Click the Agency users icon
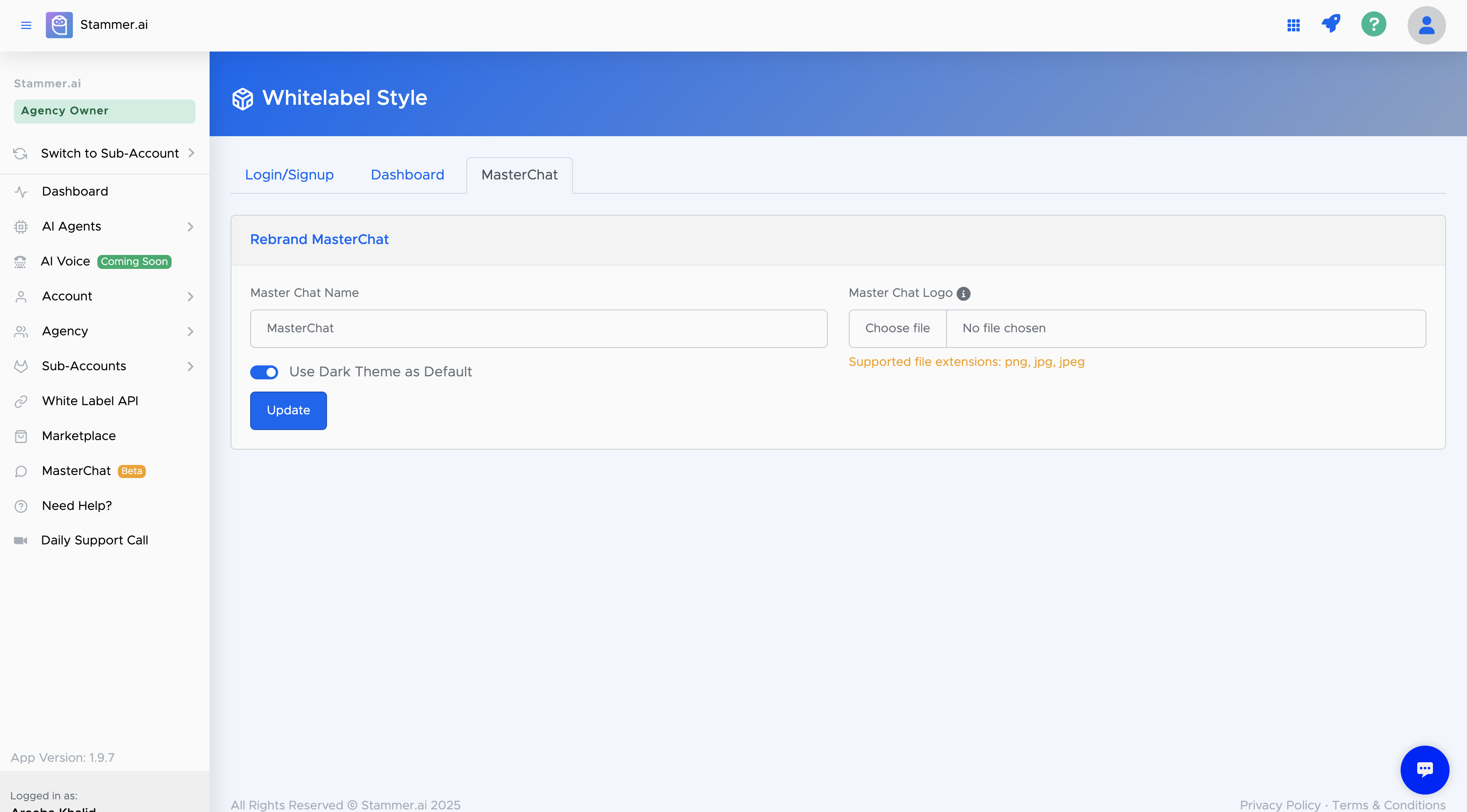Image resolution: width=1467 pixels, height=812 pixels. (x=21, y=331)
